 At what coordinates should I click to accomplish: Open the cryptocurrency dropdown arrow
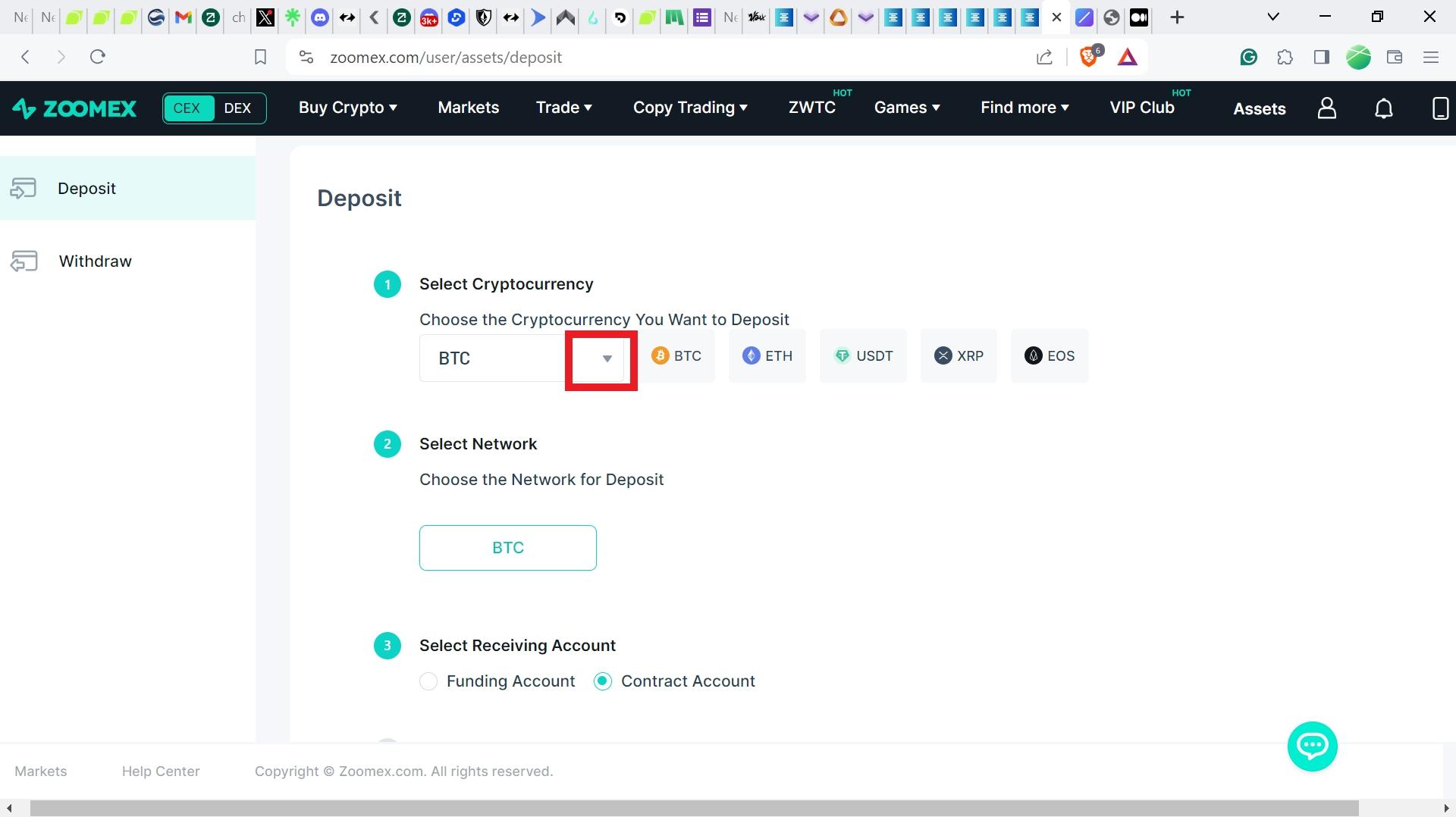point(607,358)
